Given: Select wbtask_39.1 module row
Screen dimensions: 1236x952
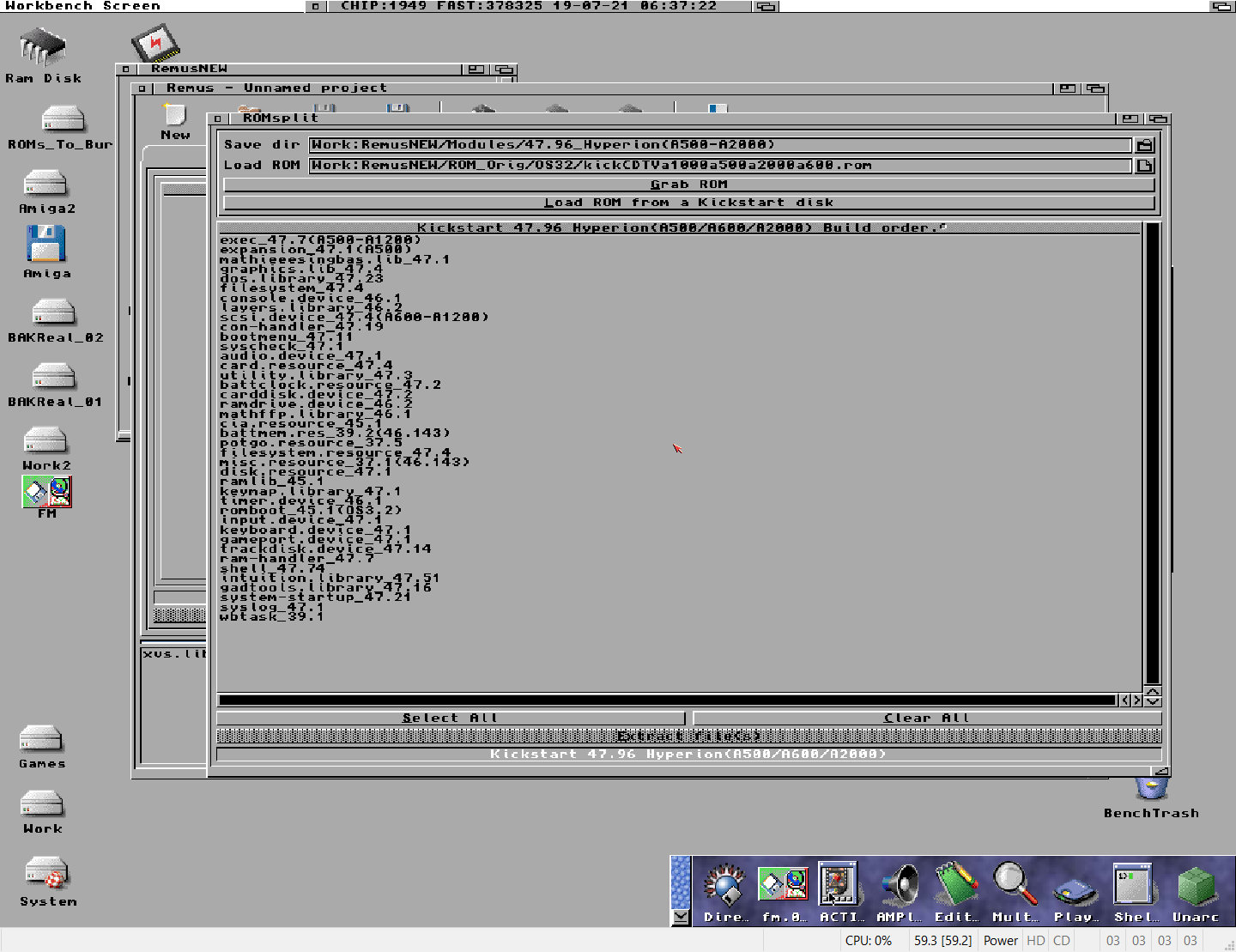Looking at the screenshot, I should tap(271, 616).
